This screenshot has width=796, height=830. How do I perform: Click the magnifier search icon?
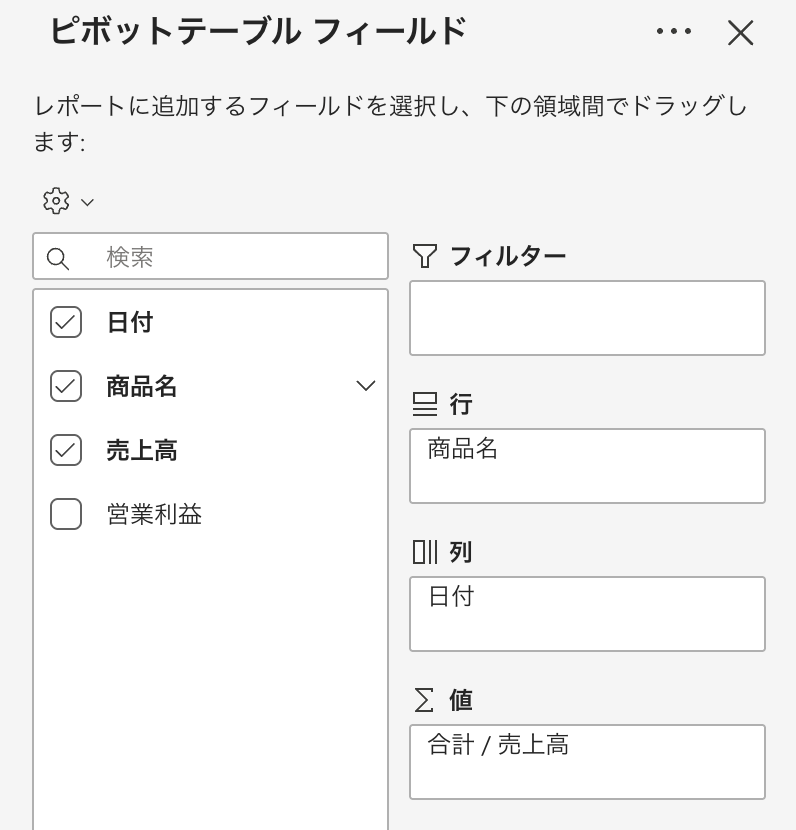58,258
